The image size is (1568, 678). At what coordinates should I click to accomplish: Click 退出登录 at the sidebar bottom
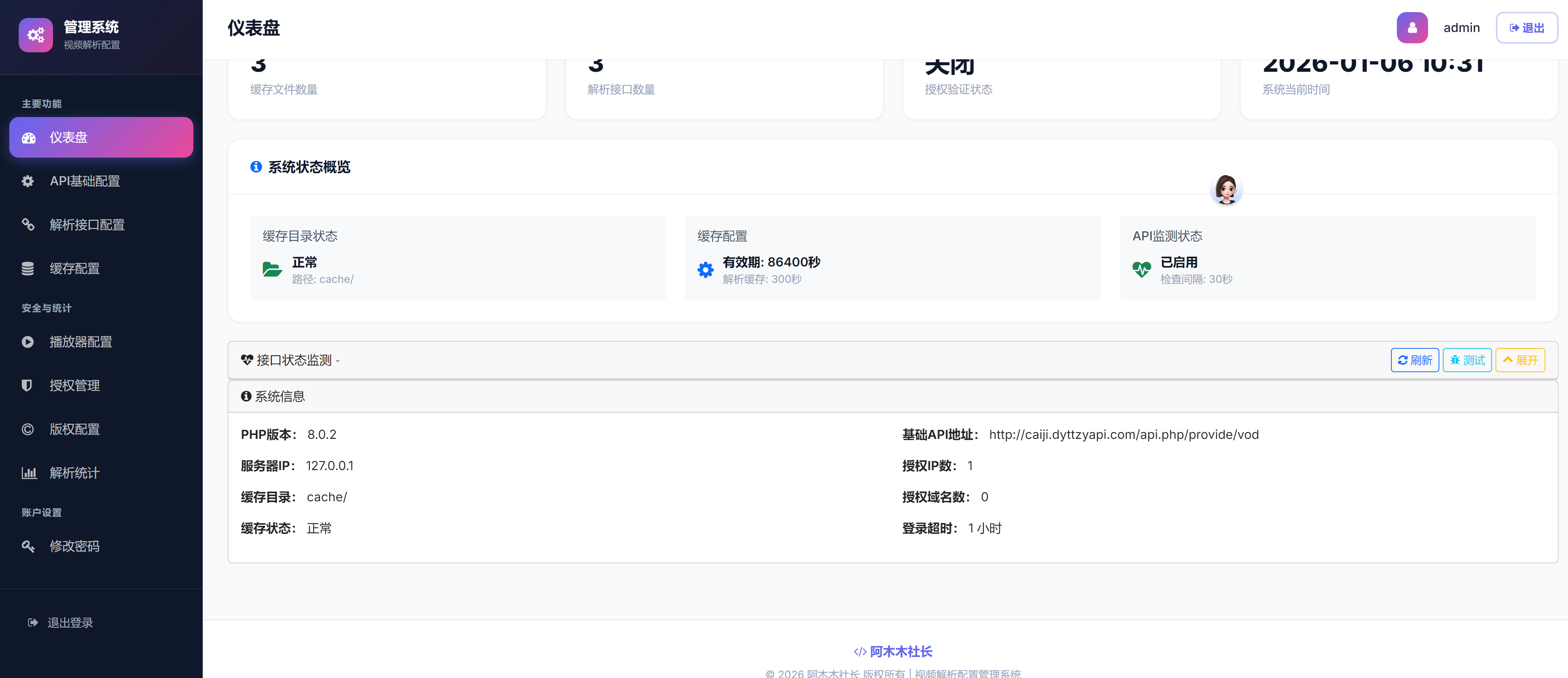(x=69, y=623)
